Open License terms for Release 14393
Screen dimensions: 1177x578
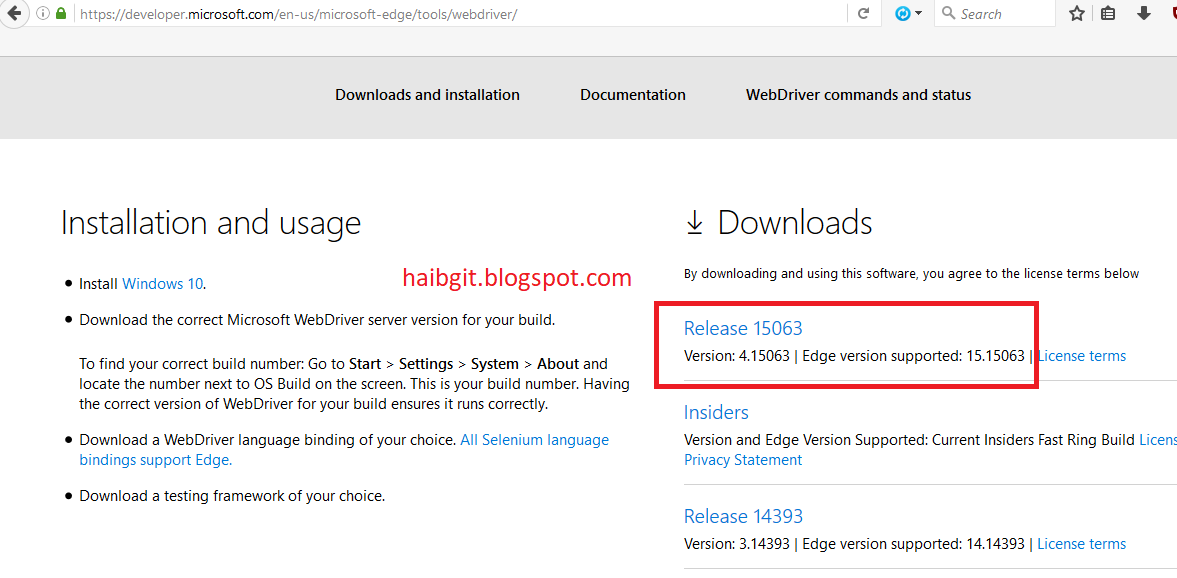[x=1081, y=543]
